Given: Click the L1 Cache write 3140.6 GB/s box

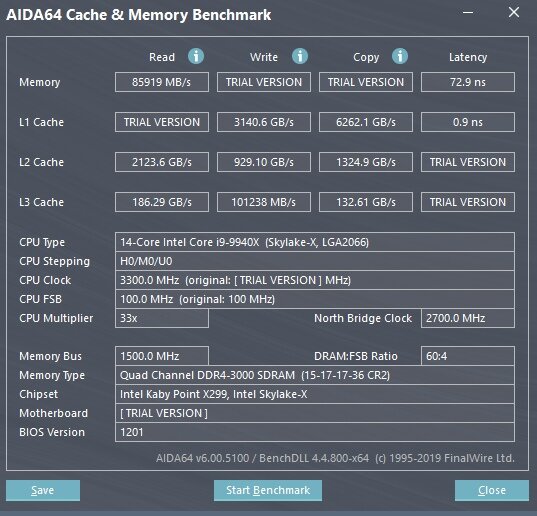Looking at the screenshot, I should pyautogui.click(x=264, y=122).
